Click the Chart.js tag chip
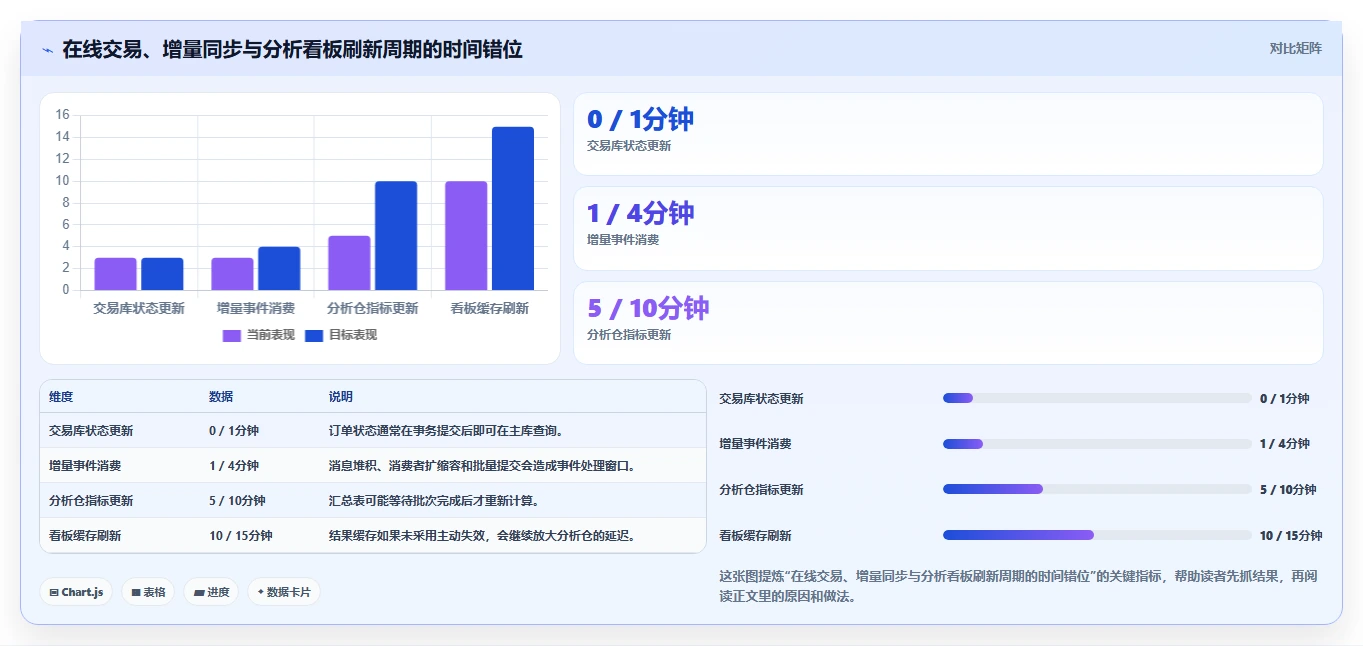 (x=76, y=592)
